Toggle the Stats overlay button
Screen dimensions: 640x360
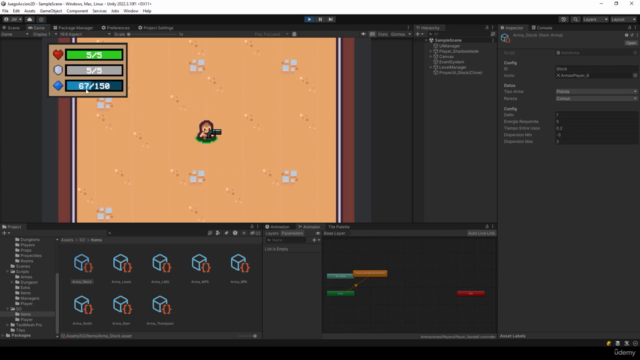click(382, 34)
